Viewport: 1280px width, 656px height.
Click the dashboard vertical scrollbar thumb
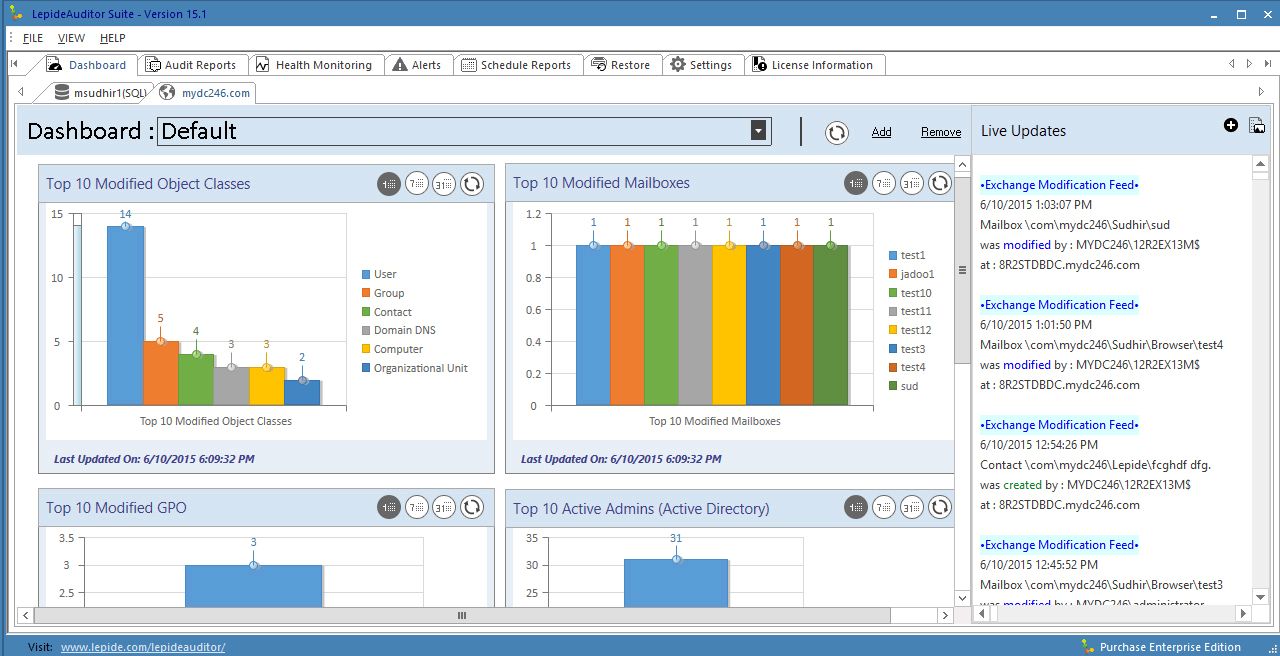point(962,270)
